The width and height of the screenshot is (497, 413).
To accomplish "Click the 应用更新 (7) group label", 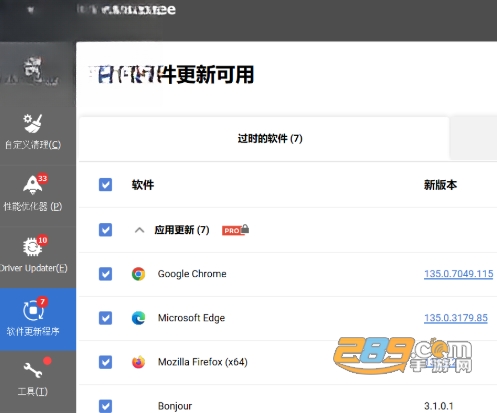I will pos(182,230).
